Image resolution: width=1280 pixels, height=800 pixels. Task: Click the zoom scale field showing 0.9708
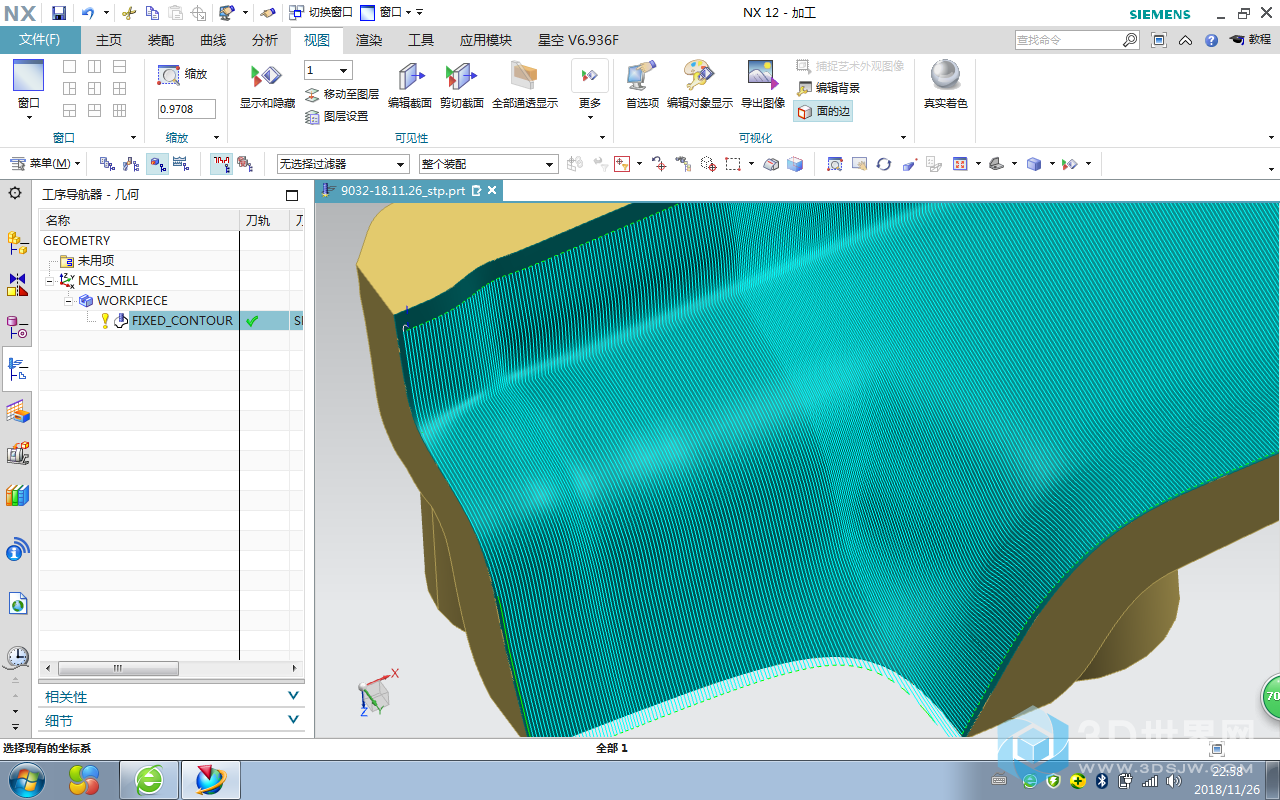pos(187,109)
